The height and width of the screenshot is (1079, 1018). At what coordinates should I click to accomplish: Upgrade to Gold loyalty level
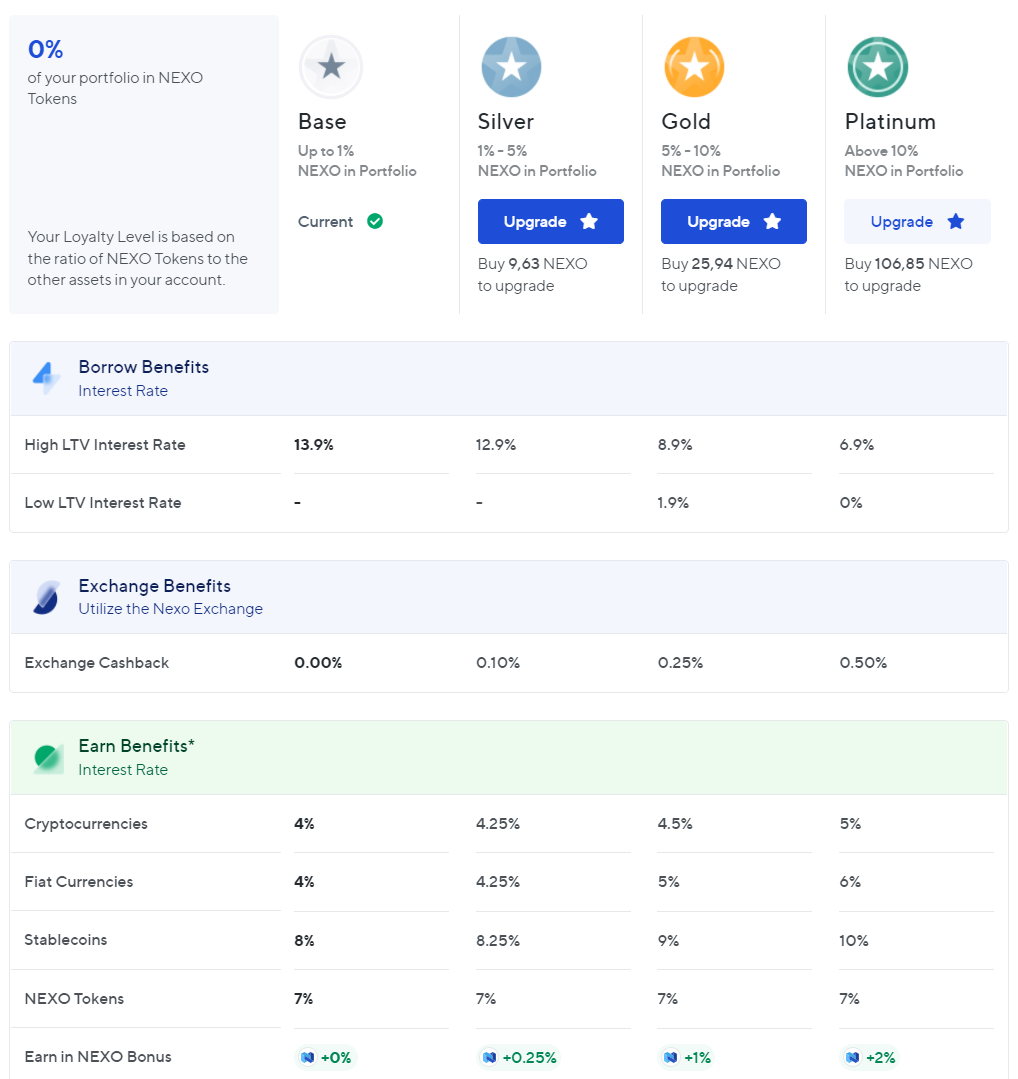pos(734,222)
